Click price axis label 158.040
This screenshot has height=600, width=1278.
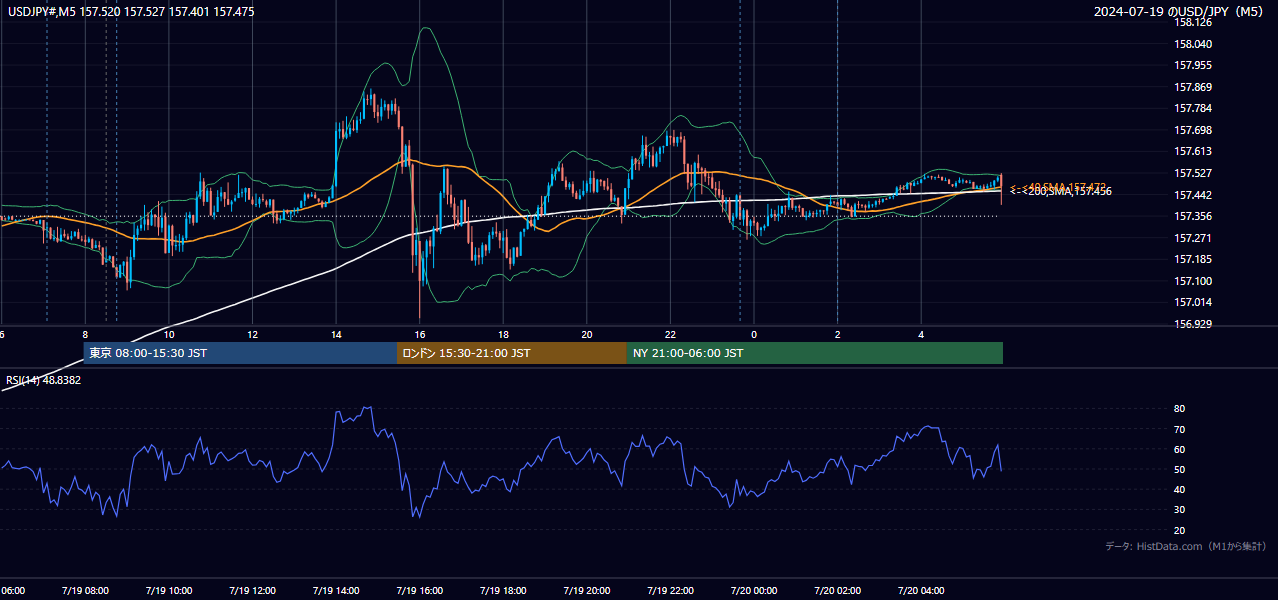click(x=1193, y=44)
